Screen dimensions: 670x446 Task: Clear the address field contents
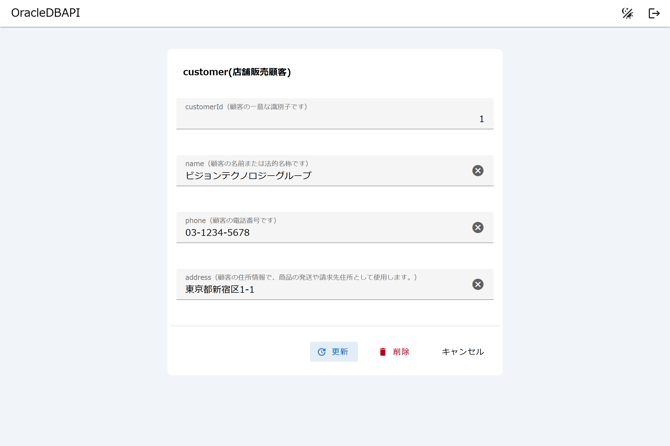point(478,285)
